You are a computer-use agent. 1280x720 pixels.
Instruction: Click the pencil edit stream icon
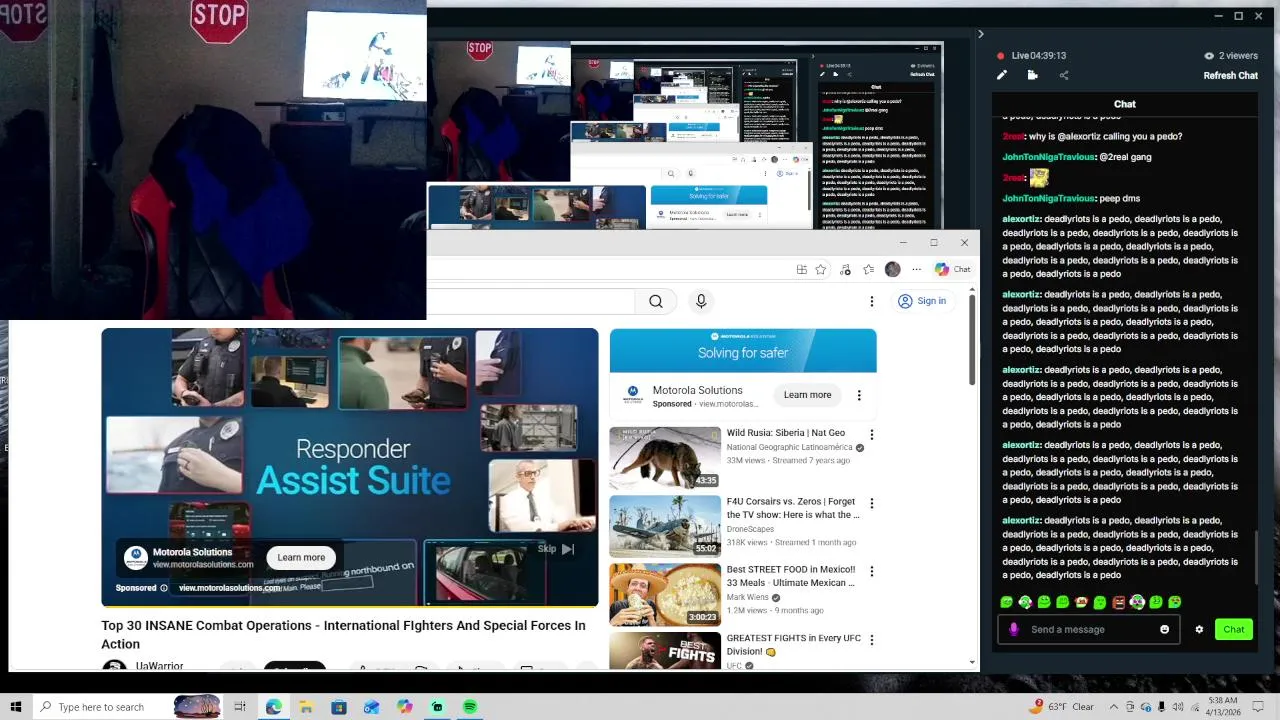coord(1002,75)
